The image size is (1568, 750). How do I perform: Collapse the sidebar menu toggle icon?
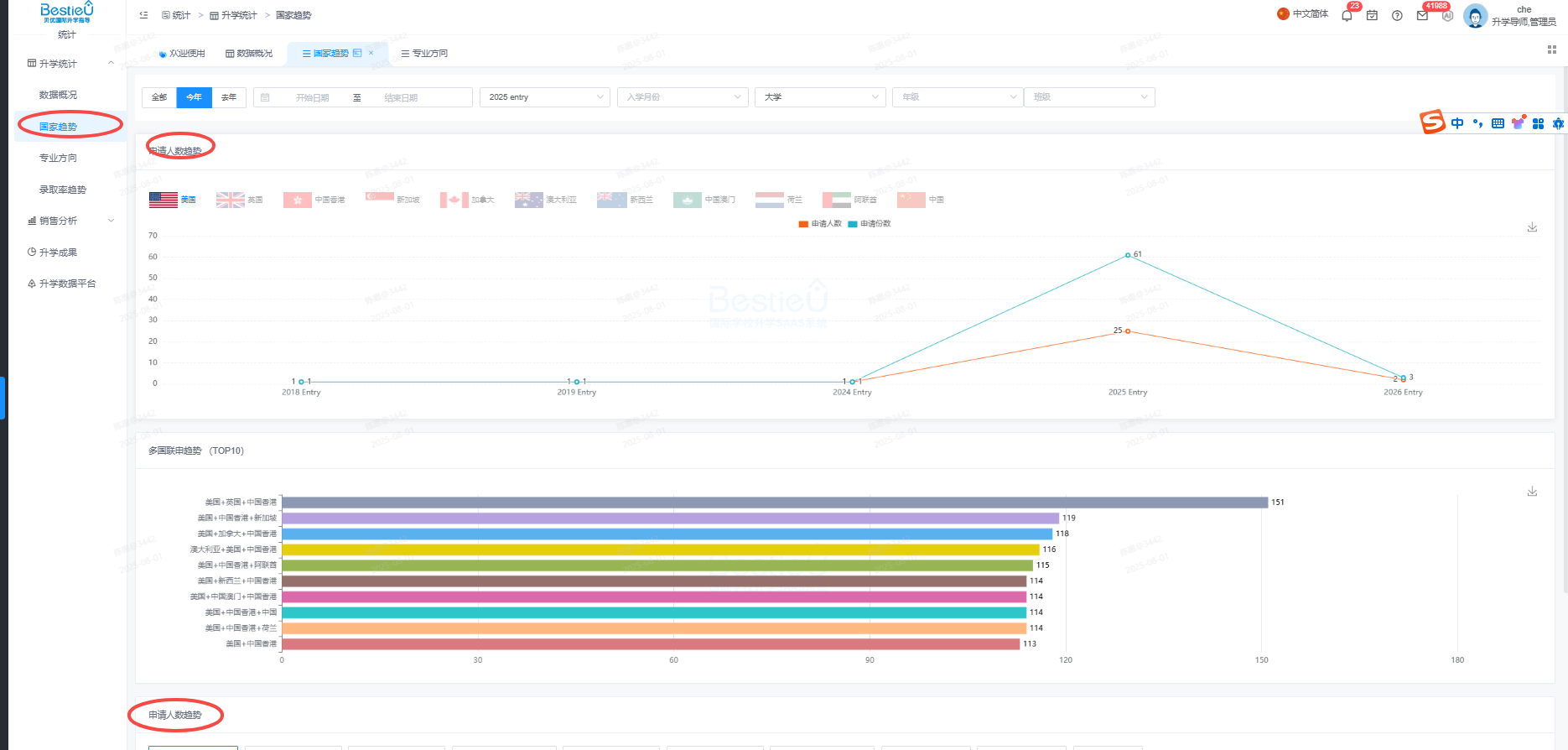click(x=143, y=15)
